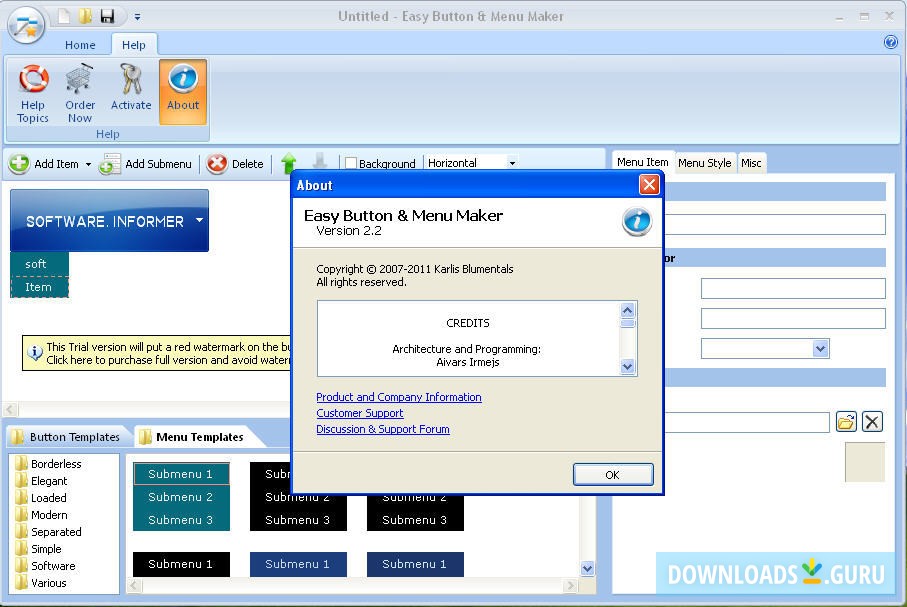Switch to the Home ribbon tab

[80, 45]
